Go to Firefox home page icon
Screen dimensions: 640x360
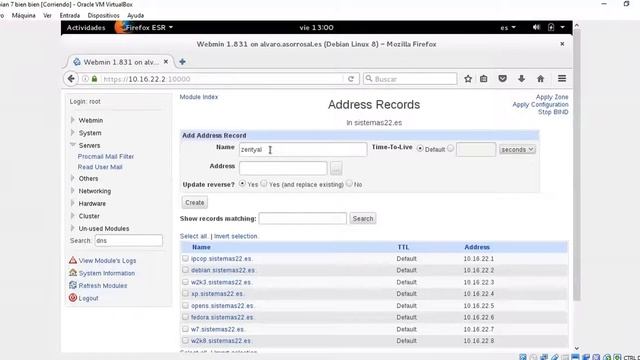pos(540,79)
